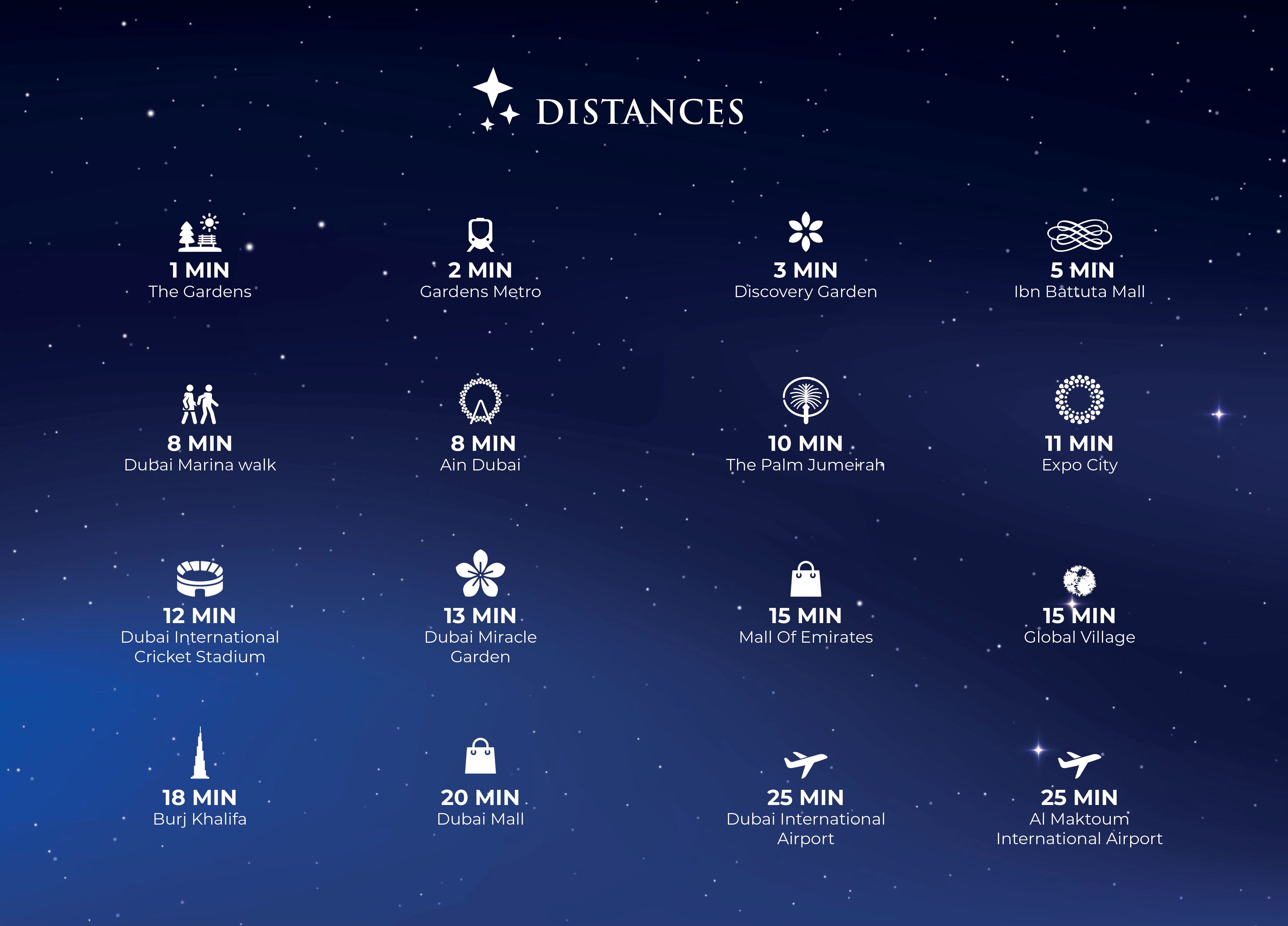1288x926 pixels.
Task: Click the blossom icon for Dubai Miracle Garden
Action: click(x=480, y=573)
